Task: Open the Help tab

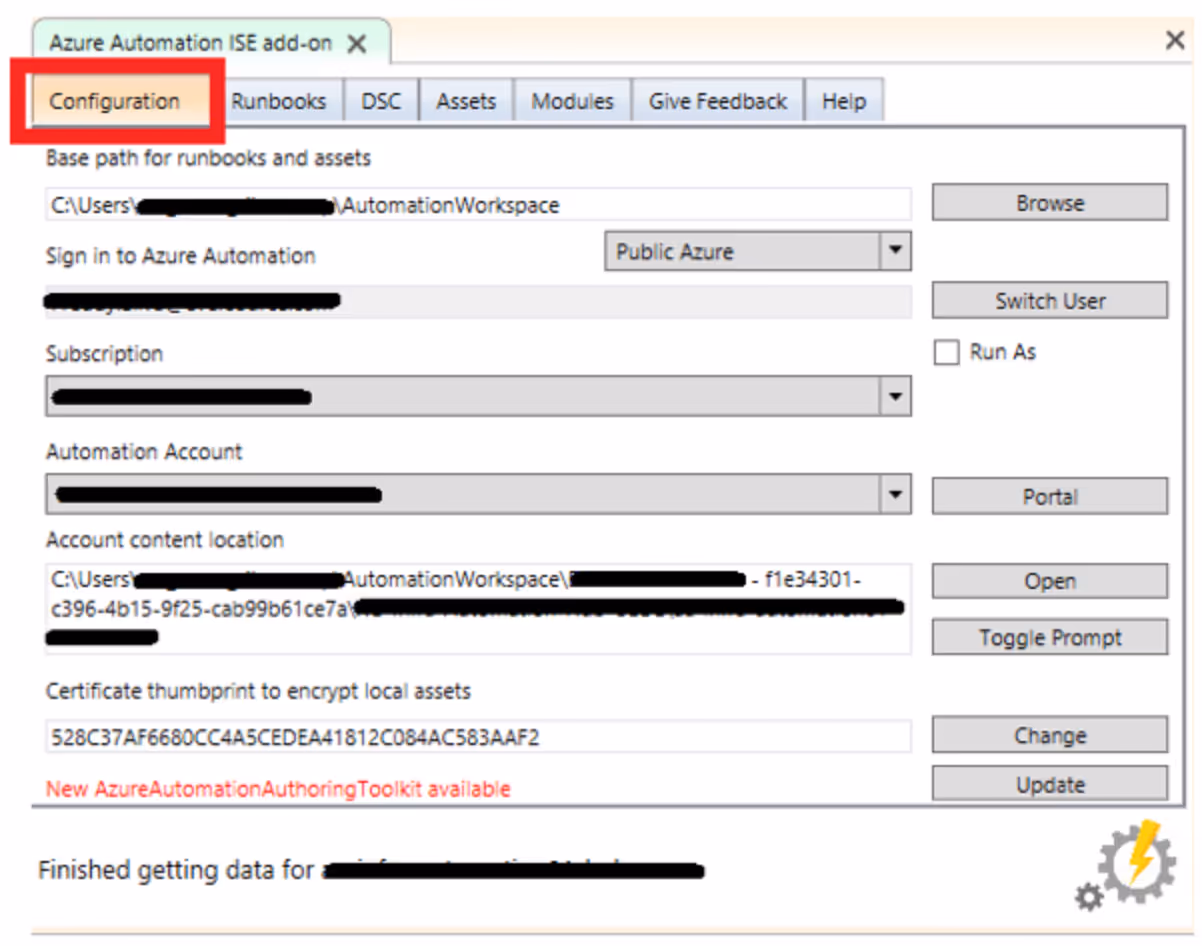Action: pos(844,101)
